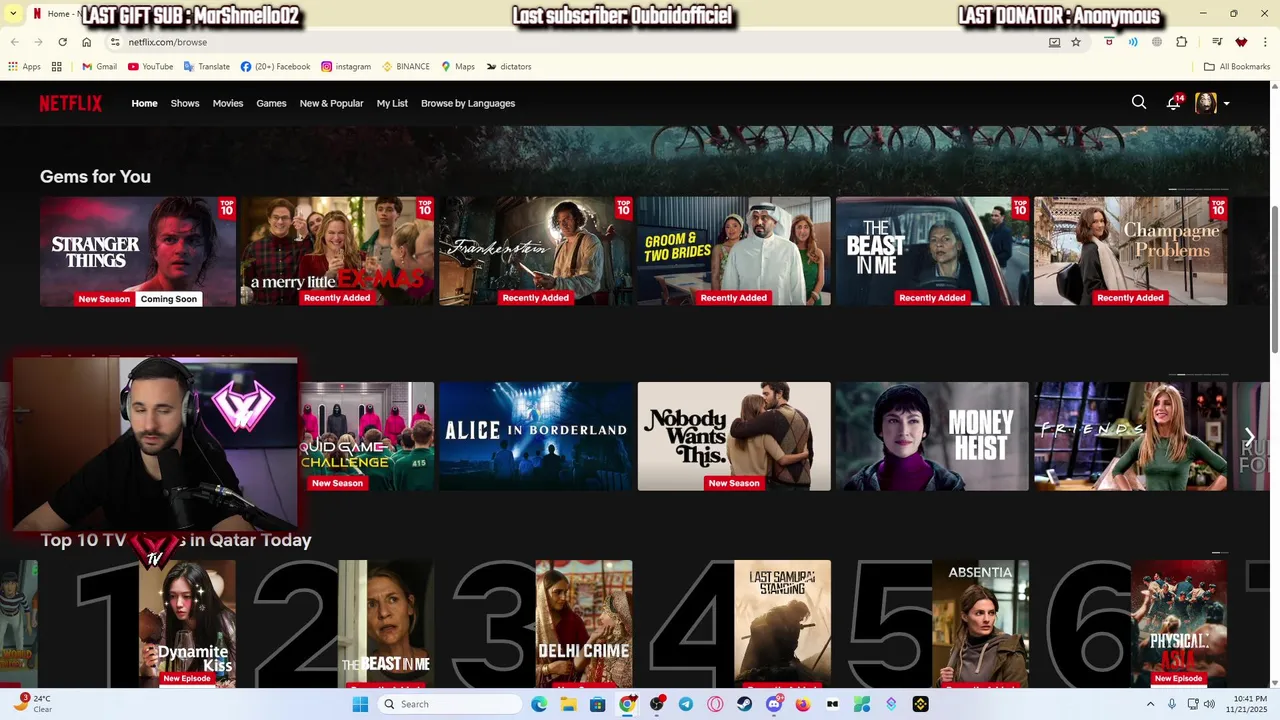Open the tab search dropdown in Chrome
The image size is (1280, 720).
pos(13,14)
